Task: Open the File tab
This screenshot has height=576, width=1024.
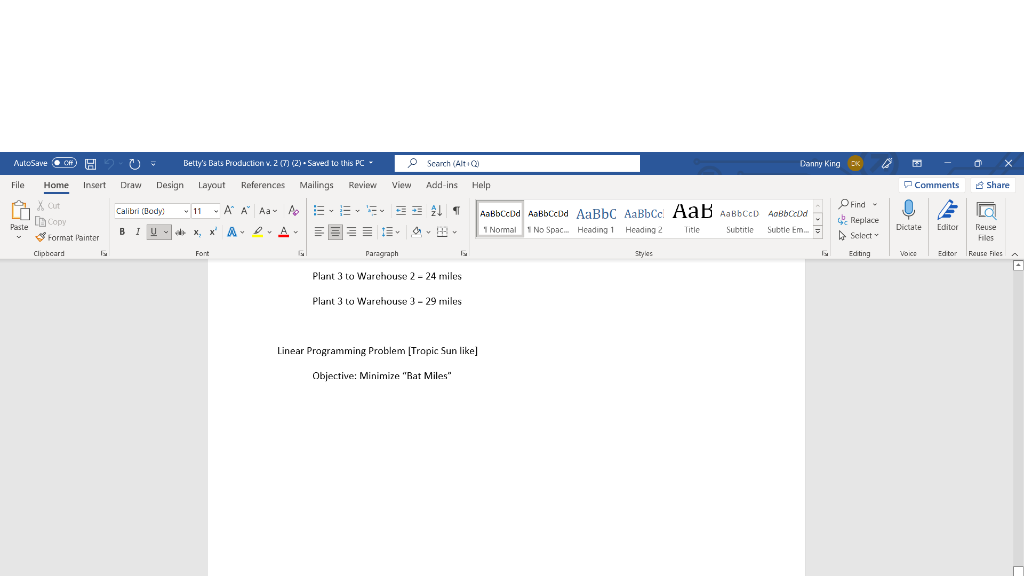Action: pos(18,185)
